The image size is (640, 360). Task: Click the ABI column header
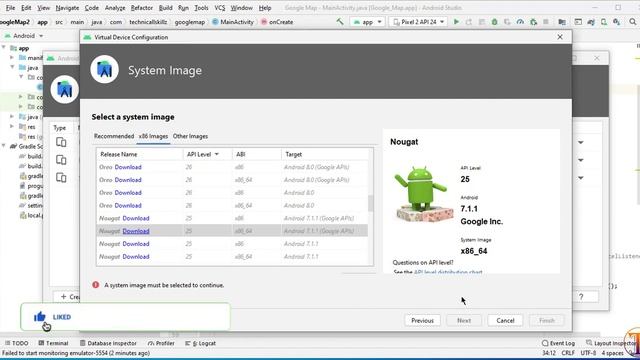tap(256, 154)
